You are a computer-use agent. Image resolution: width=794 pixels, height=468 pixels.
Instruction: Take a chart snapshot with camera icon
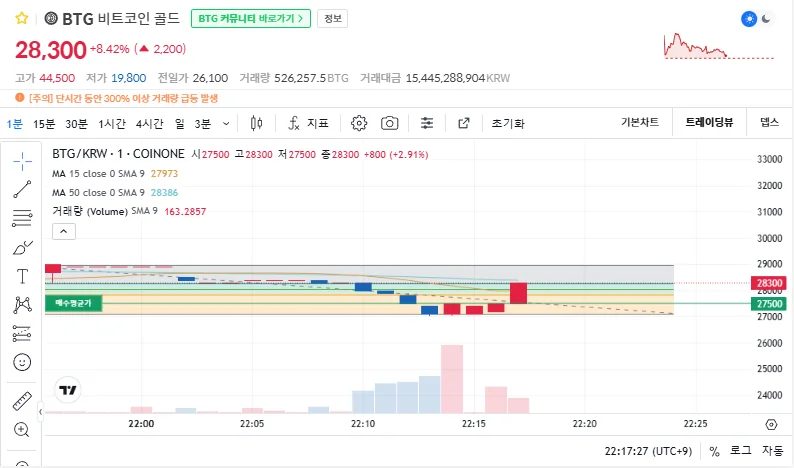pos(389,123)
